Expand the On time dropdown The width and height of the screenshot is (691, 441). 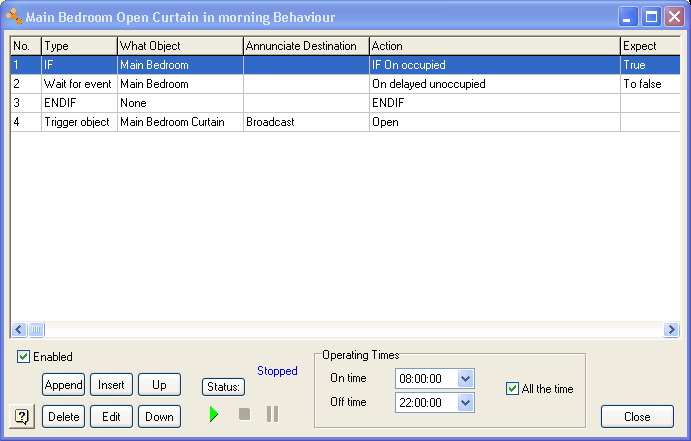click(465, 378)
